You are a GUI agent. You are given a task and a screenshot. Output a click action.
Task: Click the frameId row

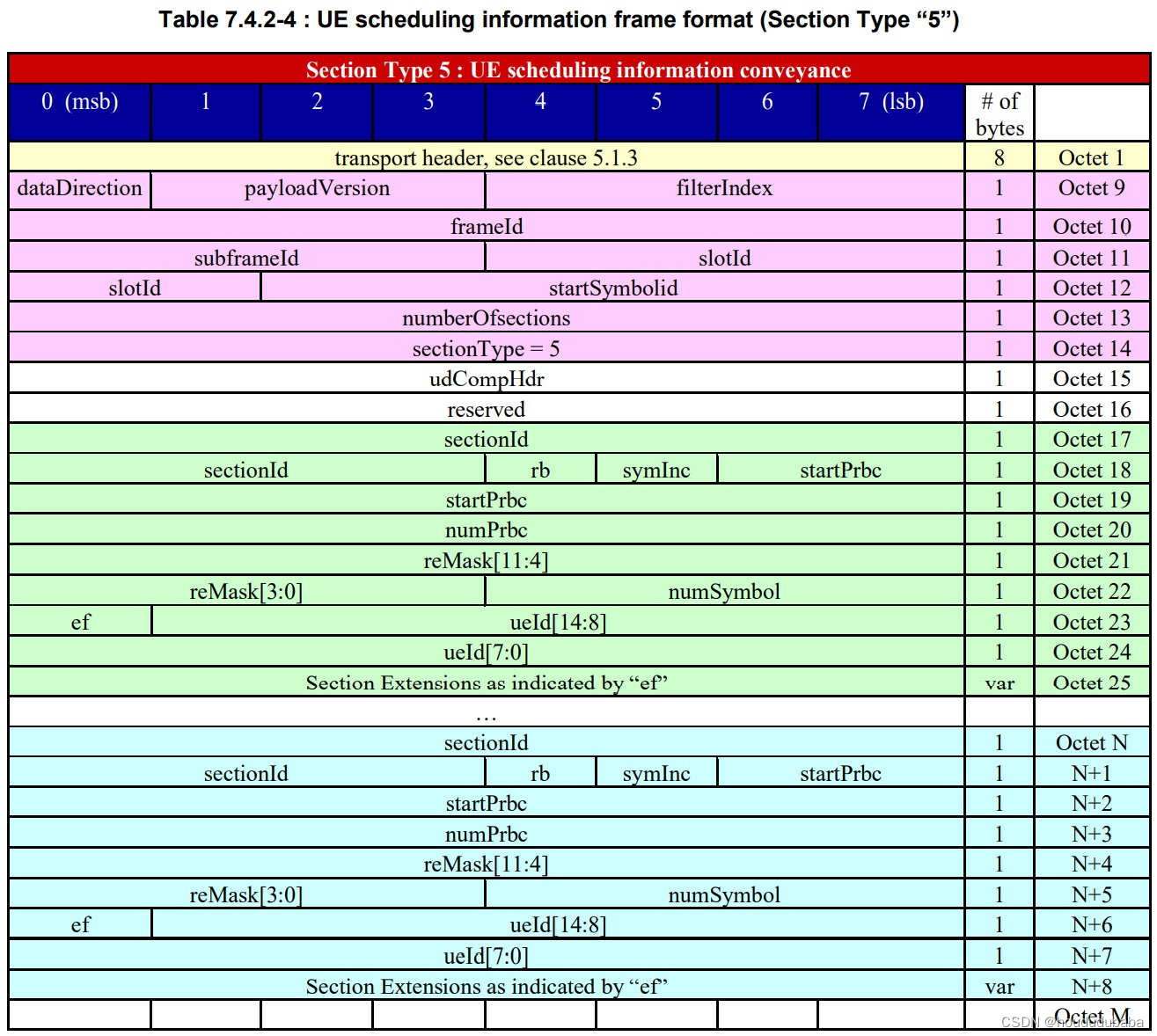click(486, 226)
